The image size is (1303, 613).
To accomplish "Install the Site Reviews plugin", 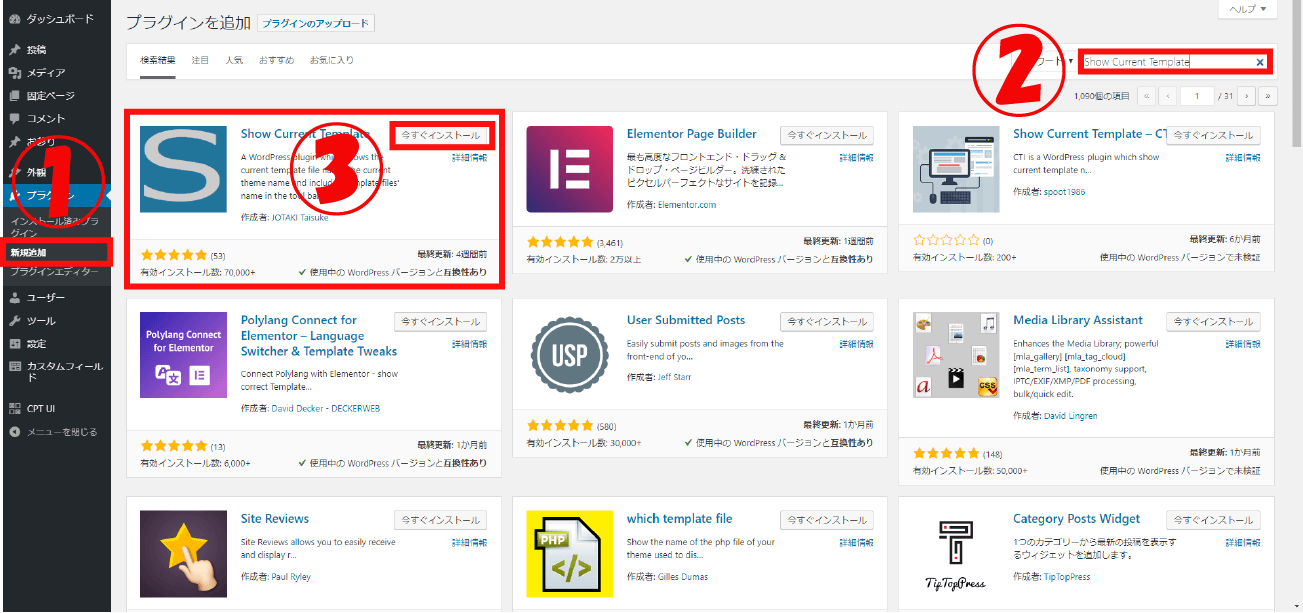I will pyautogui.click(x=440, y=520).
